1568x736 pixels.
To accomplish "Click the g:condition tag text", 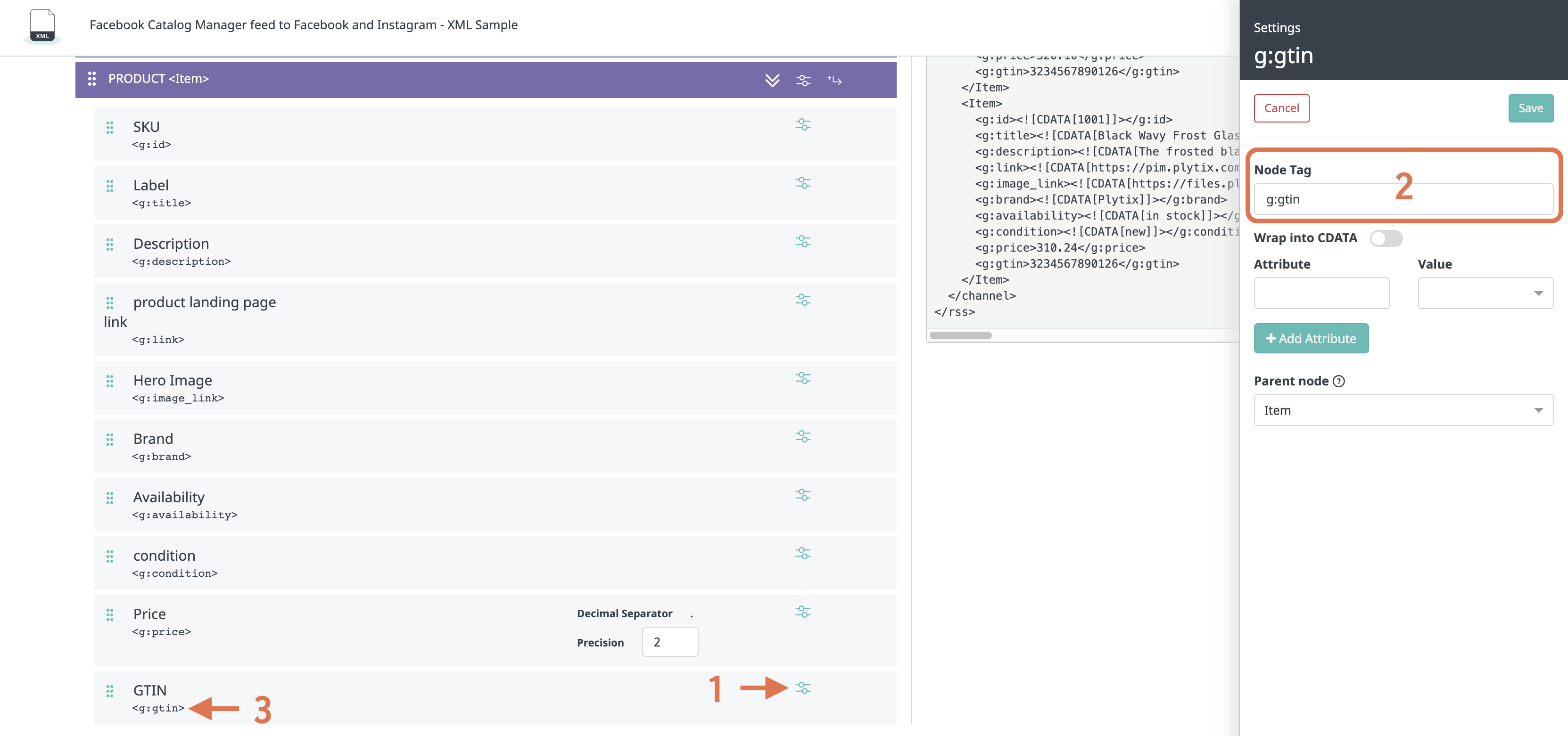I will pos(175,573).
